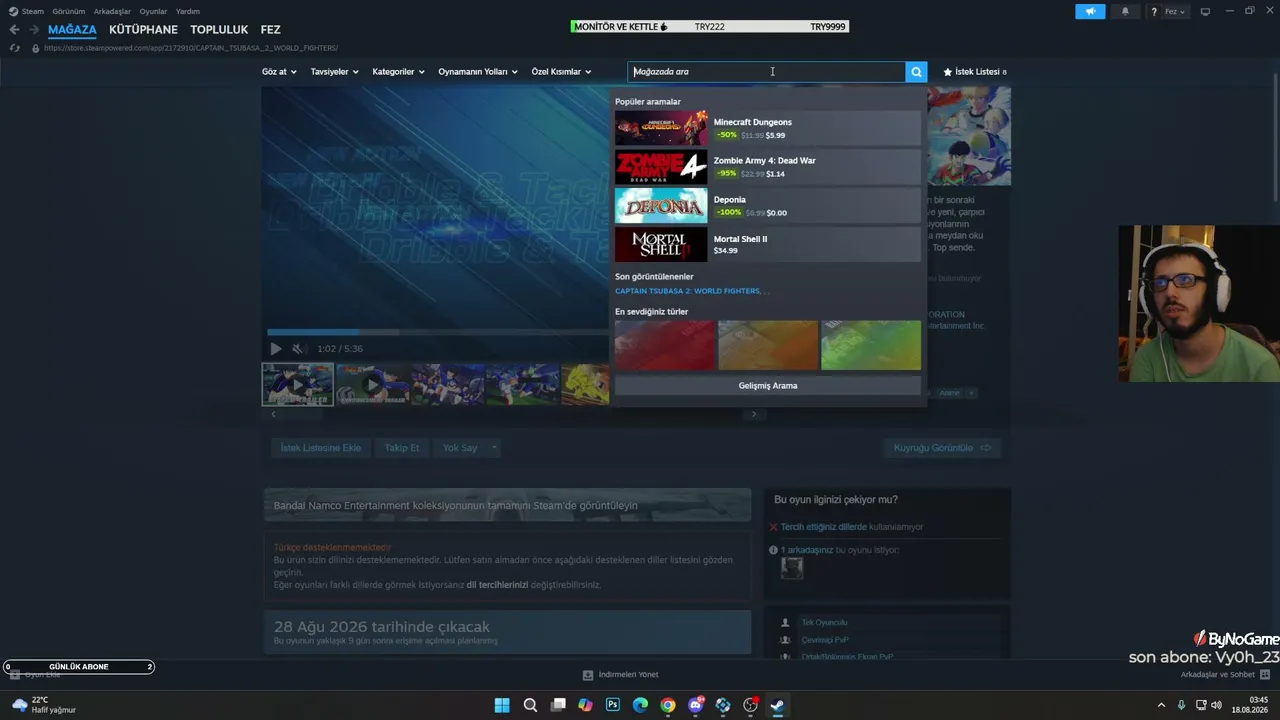Open Windows taskbar search
Image resolution: width=1280 pixels, height=720 pixels.
[530, 705]
